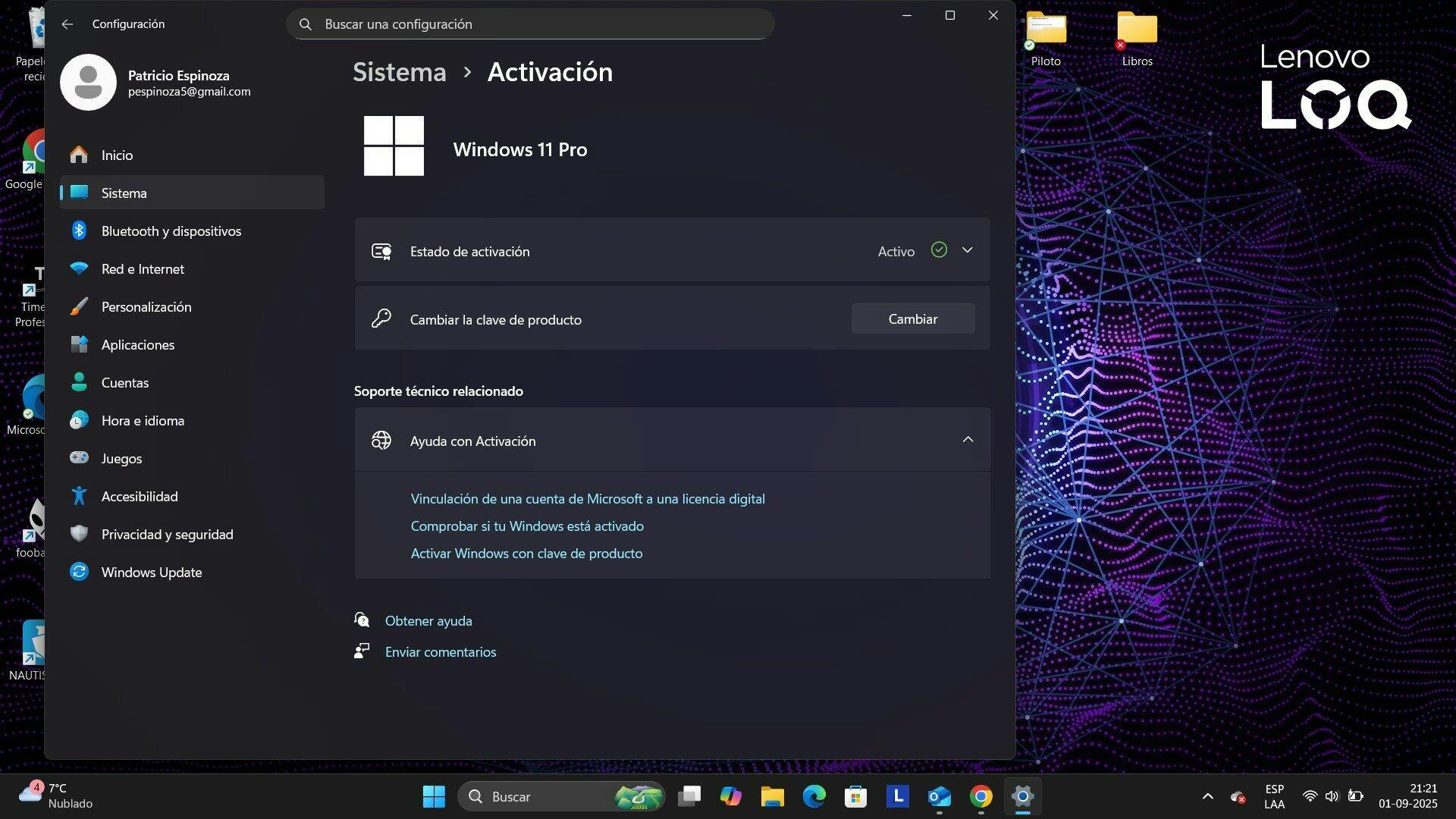Open Microsoft Store from the taskbar
The image size is (1456, 819).
[856, 796]
